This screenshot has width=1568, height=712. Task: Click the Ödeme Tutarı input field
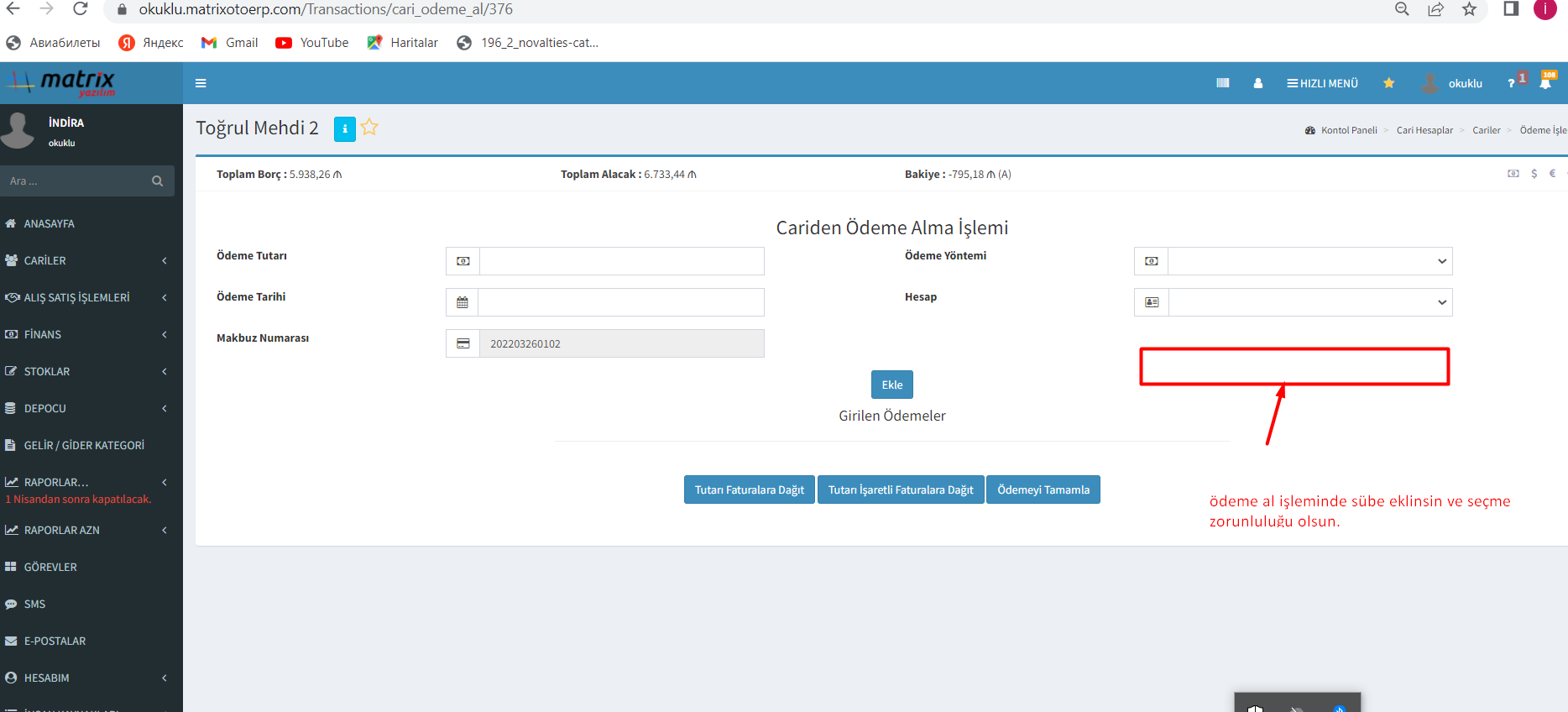click(x=621, y=261)
